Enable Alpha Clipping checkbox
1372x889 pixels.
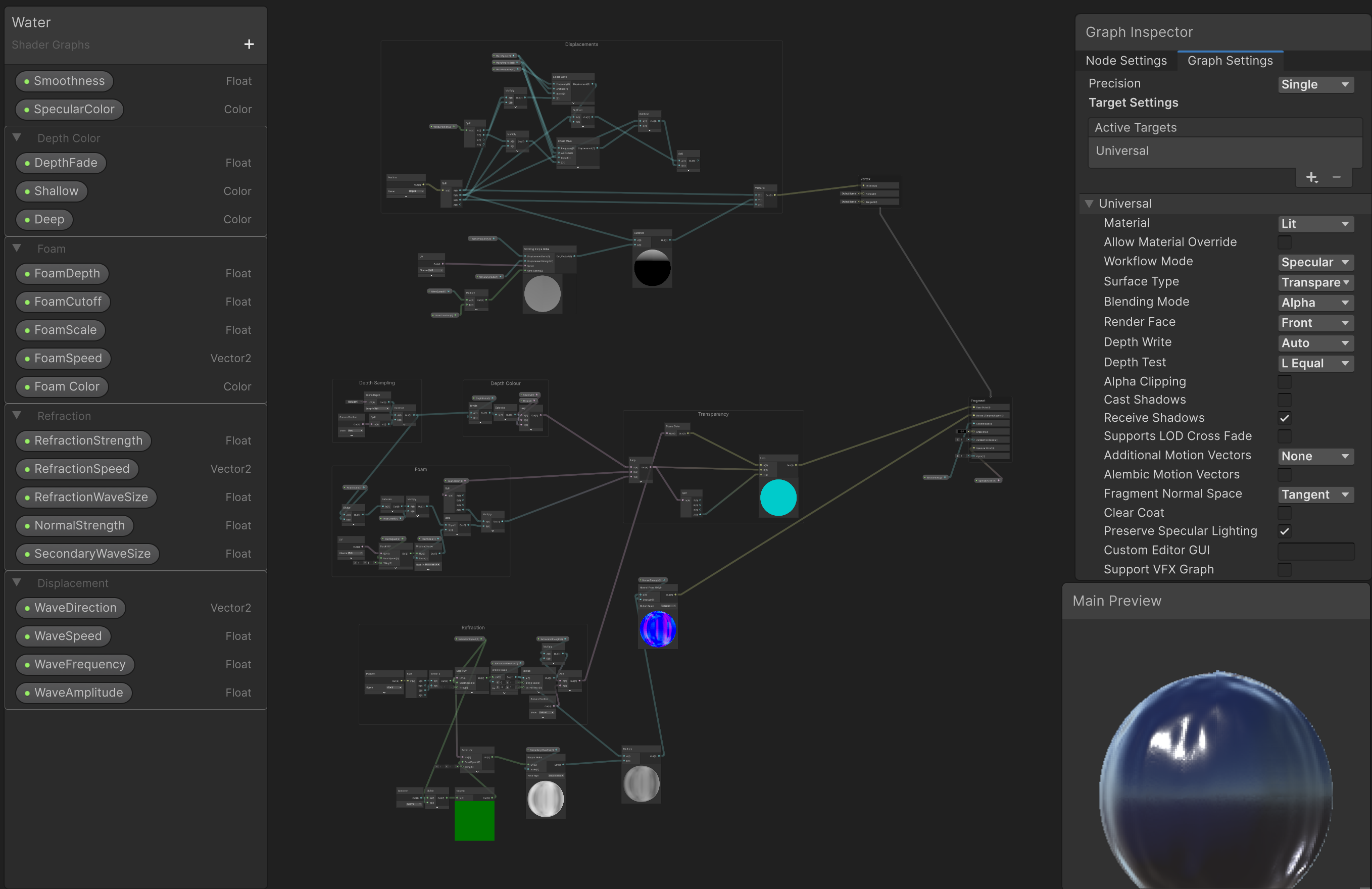tap(1285, 382)
